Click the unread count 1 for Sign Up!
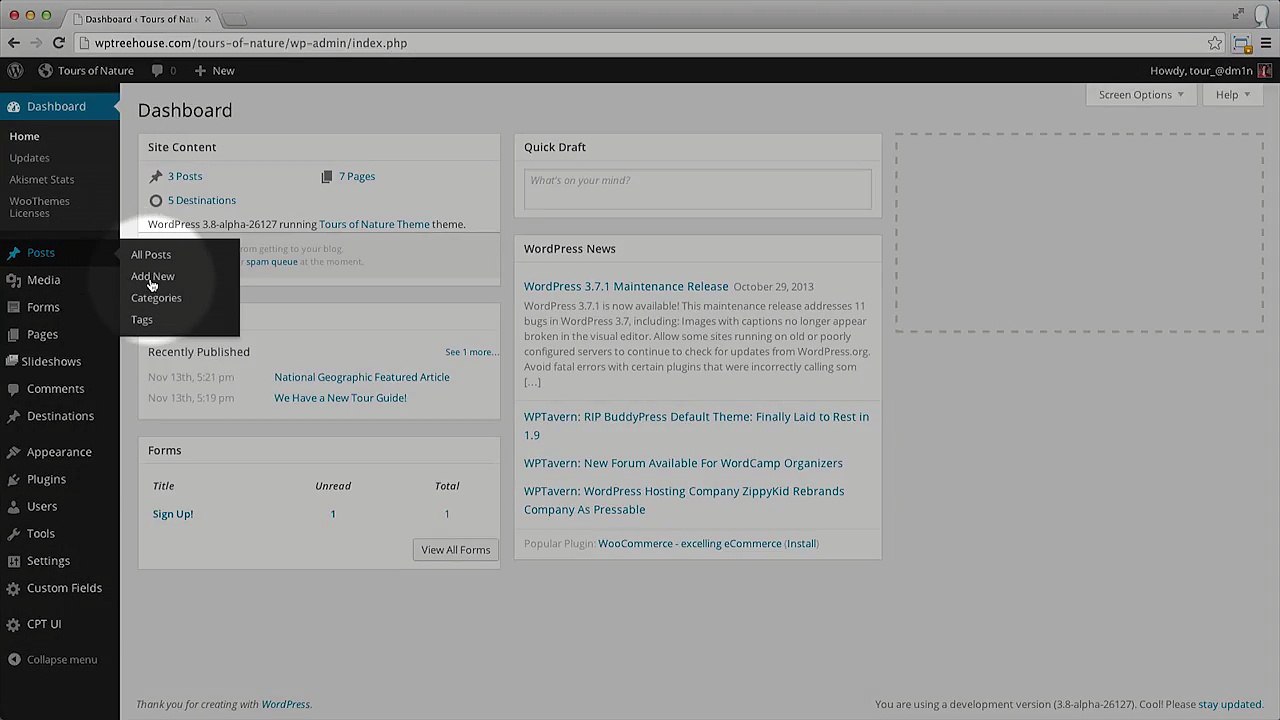The image size is (1280, 720). click(x=333, y=514)
